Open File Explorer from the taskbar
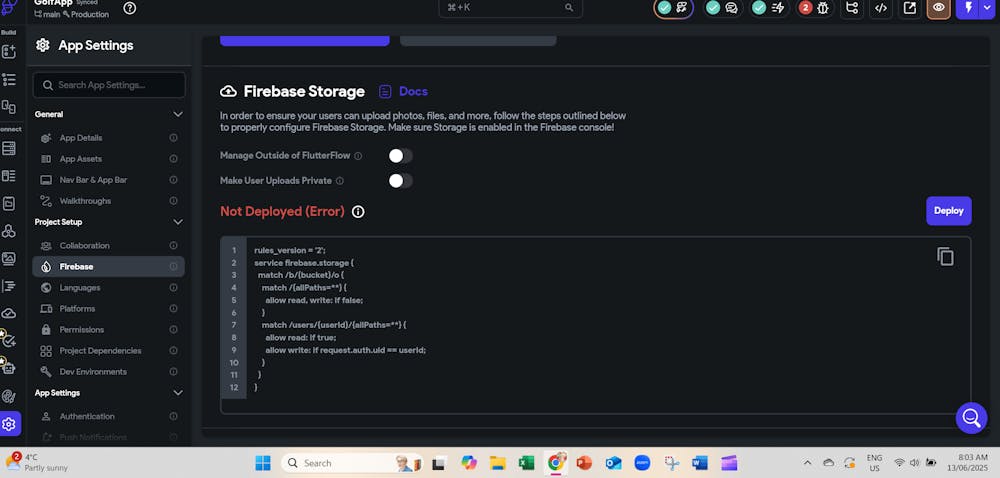Image resolution: width=1000 pixels, height=478 pixels. point(497,463)
